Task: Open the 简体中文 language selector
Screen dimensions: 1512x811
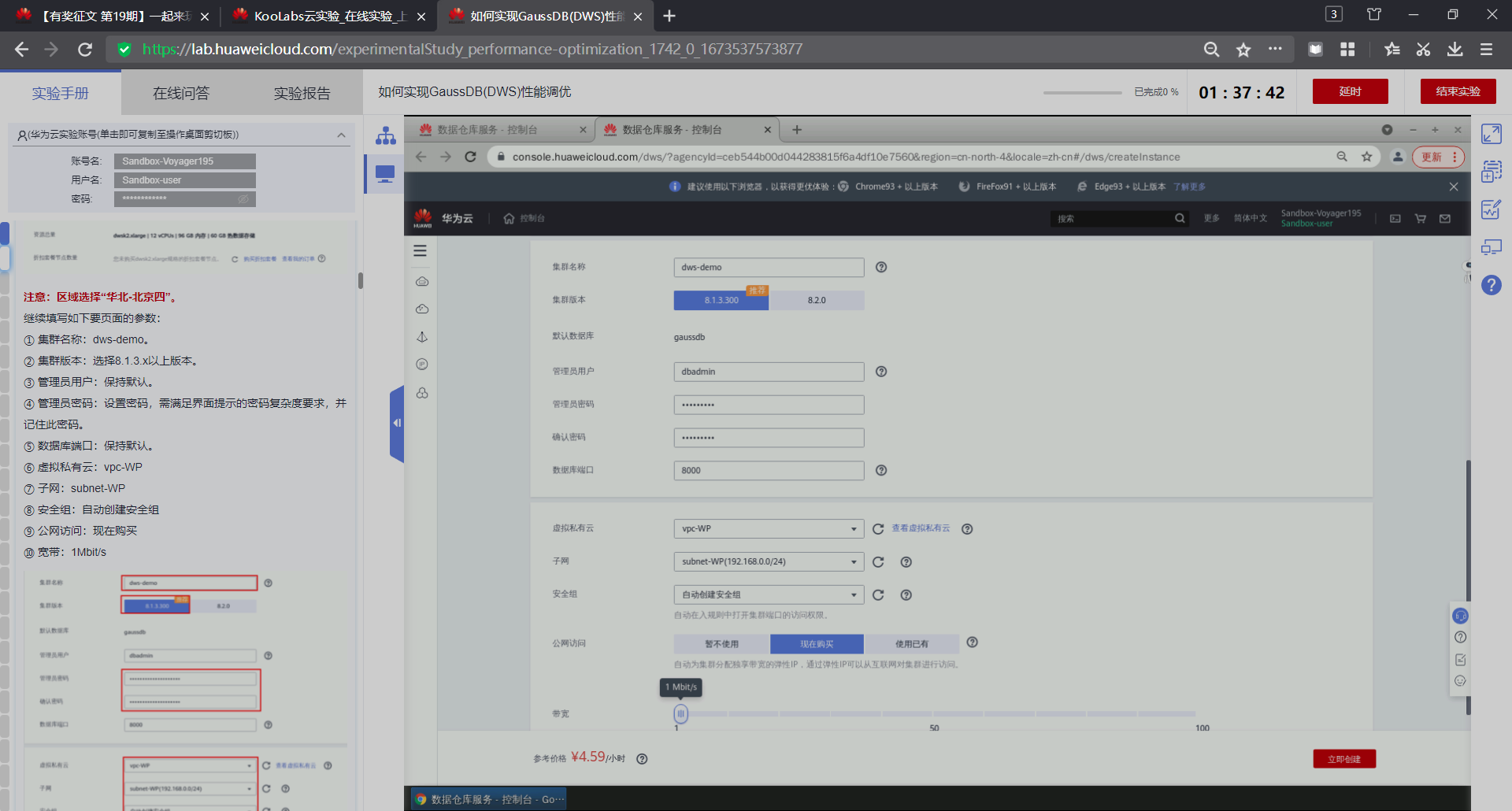Action: tap(1251, 218)
